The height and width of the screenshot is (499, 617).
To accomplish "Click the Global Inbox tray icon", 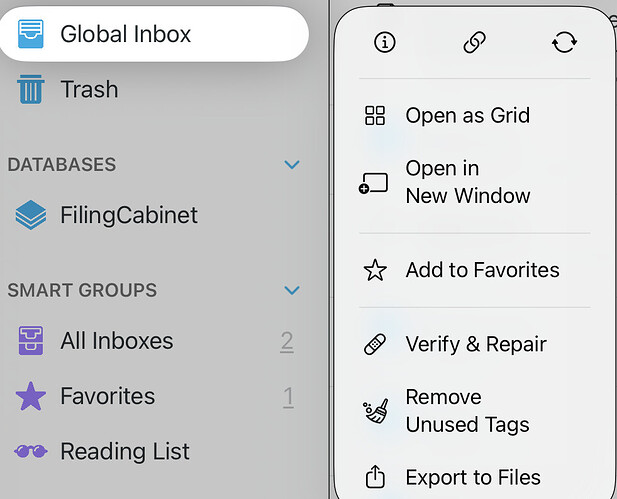I will pyautogui.click(x=31, y=34).
